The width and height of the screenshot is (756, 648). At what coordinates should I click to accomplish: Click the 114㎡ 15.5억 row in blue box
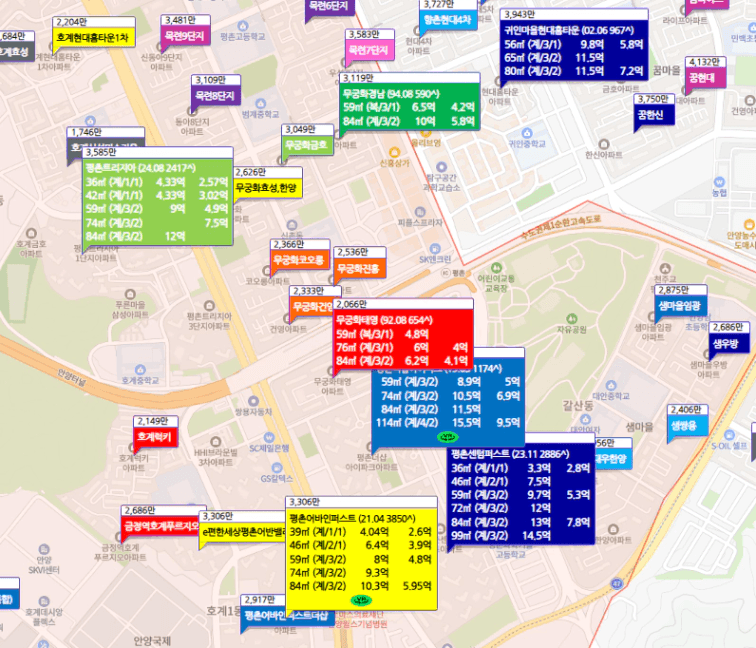coord(448,422)
